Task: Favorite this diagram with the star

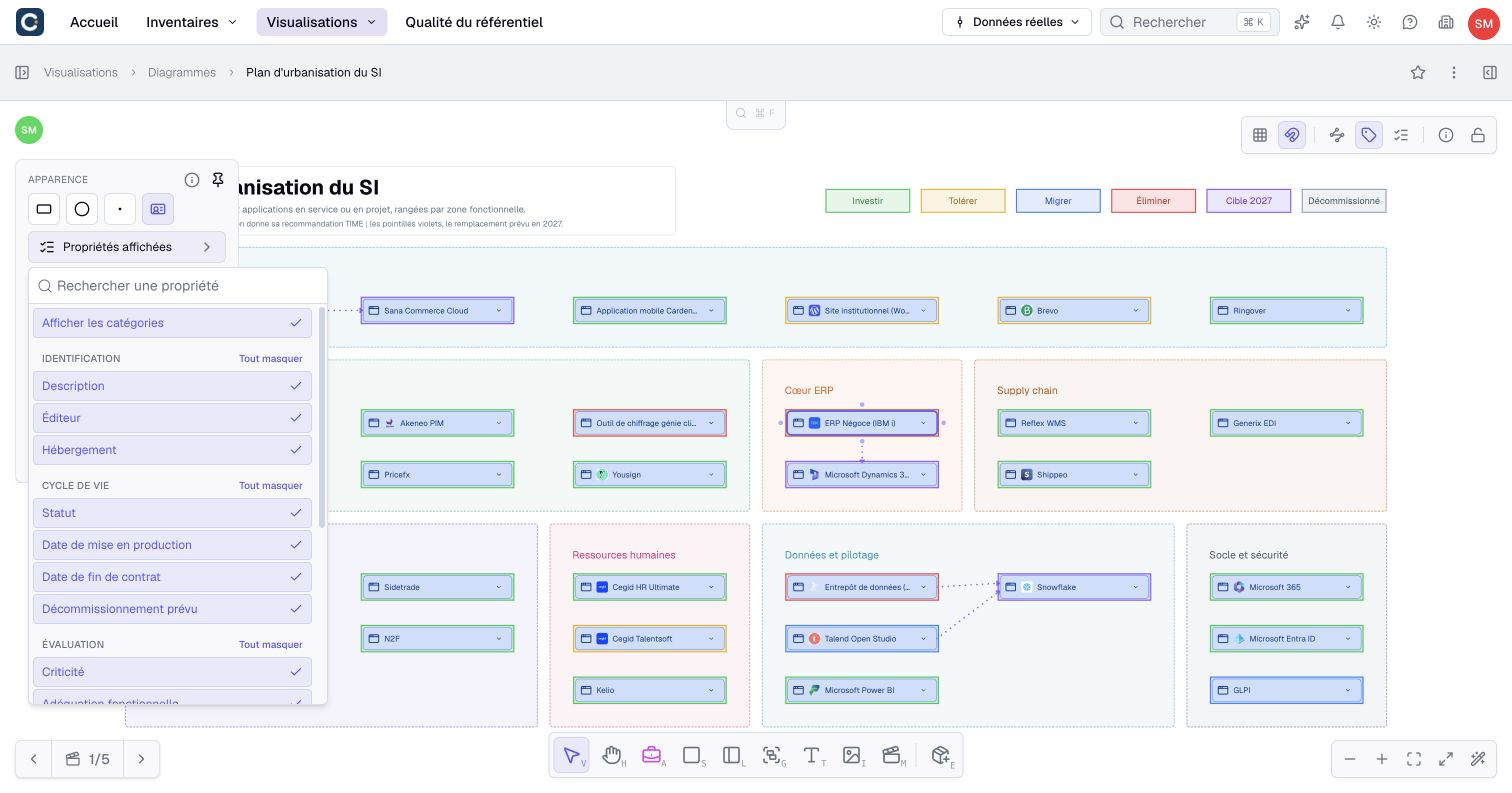Action: [x=1418, y=72]
